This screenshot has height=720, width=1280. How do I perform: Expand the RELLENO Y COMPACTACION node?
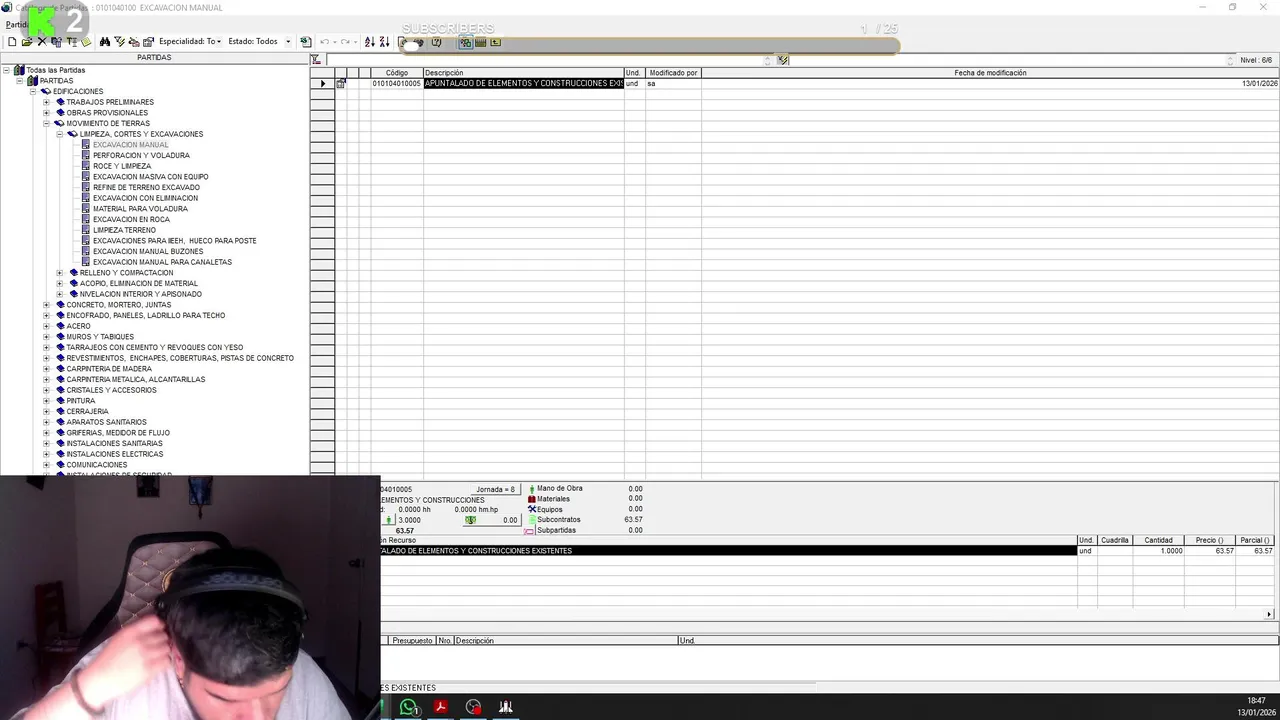click(x=59, y=273)
